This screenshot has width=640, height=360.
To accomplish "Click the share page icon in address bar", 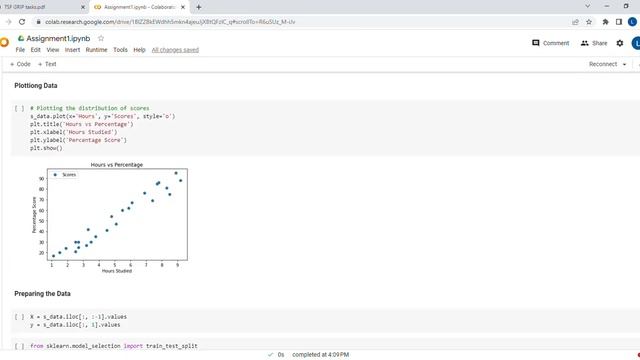I will [575, 22].
